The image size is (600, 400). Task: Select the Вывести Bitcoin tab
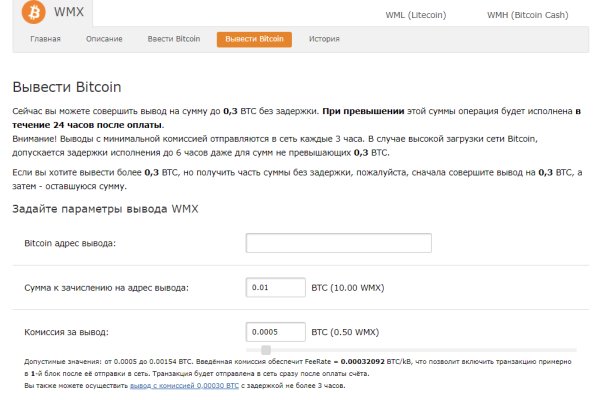tap(254, 39)
